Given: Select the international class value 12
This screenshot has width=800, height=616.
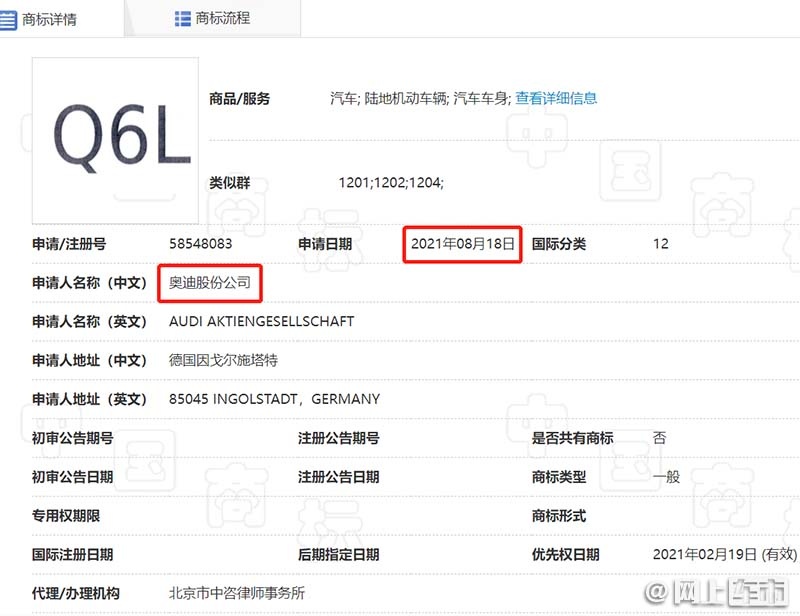Looking at the screenshot, I should [x=661, y=244].
